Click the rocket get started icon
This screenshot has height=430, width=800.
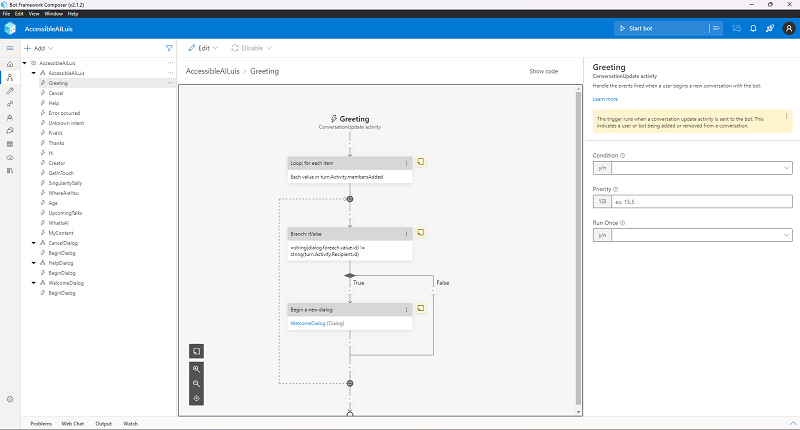(770, 29)
